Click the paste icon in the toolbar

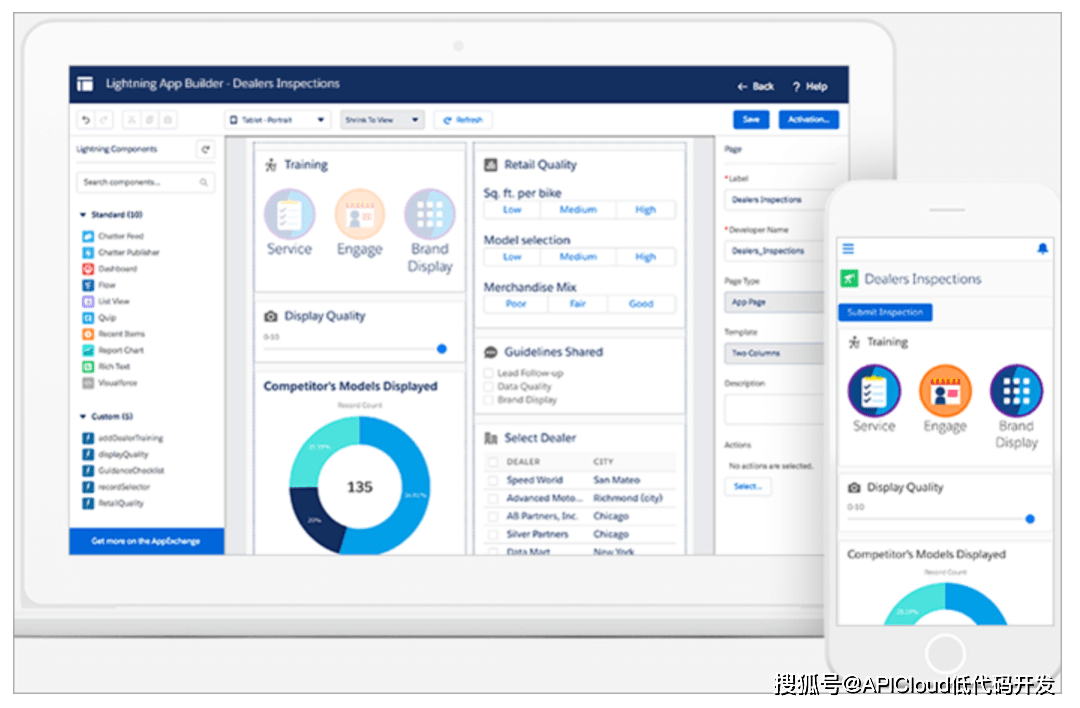(168, 121)
